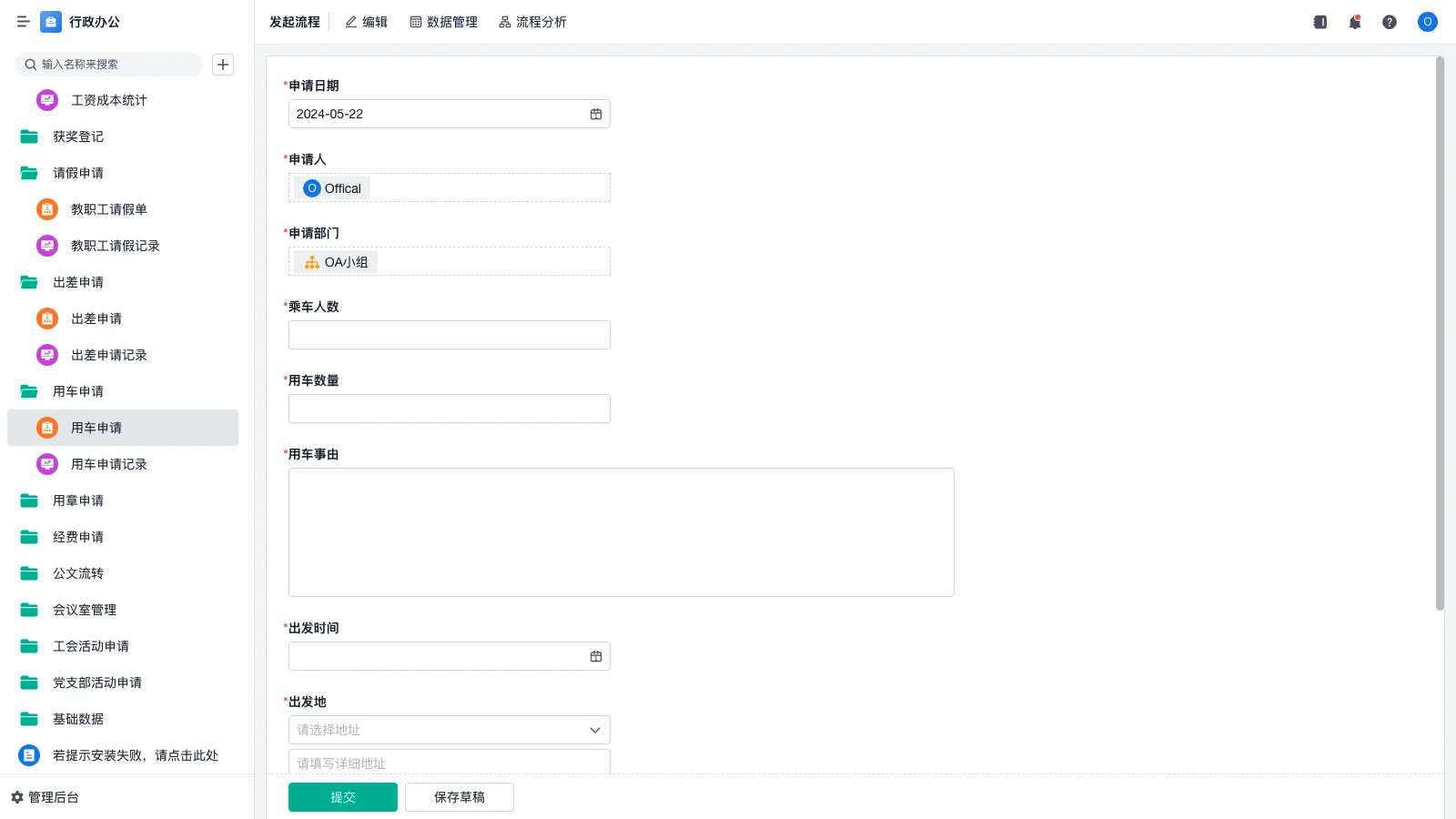Open 教职工请假单 form
This screenshot has width=1456, height=819.
coord(123,209)
